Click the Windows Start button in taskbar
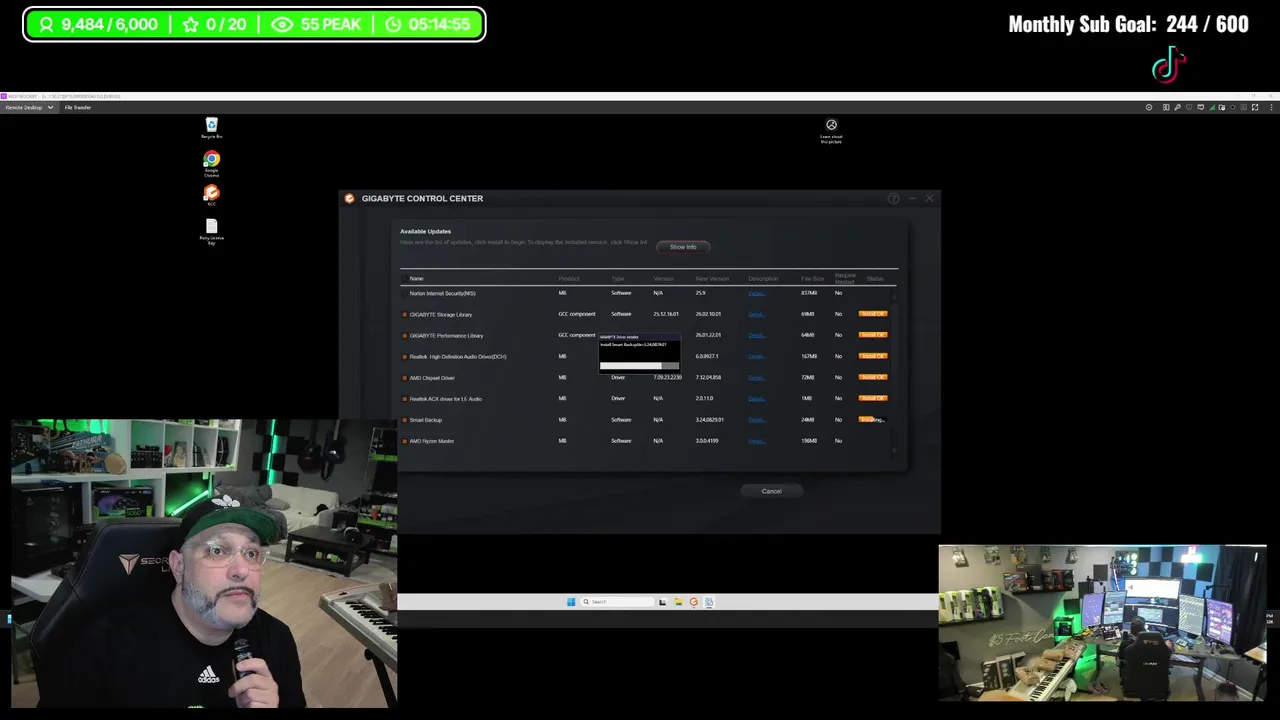The image size is (1280, 720). 571,602
